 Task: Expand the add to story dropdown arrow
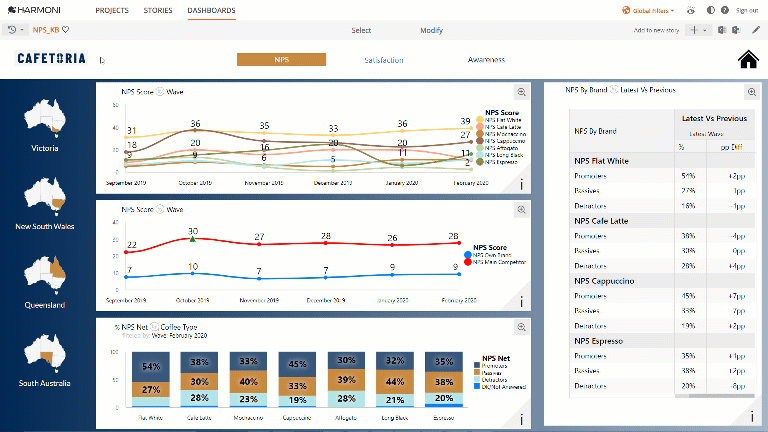coord(705,30)
